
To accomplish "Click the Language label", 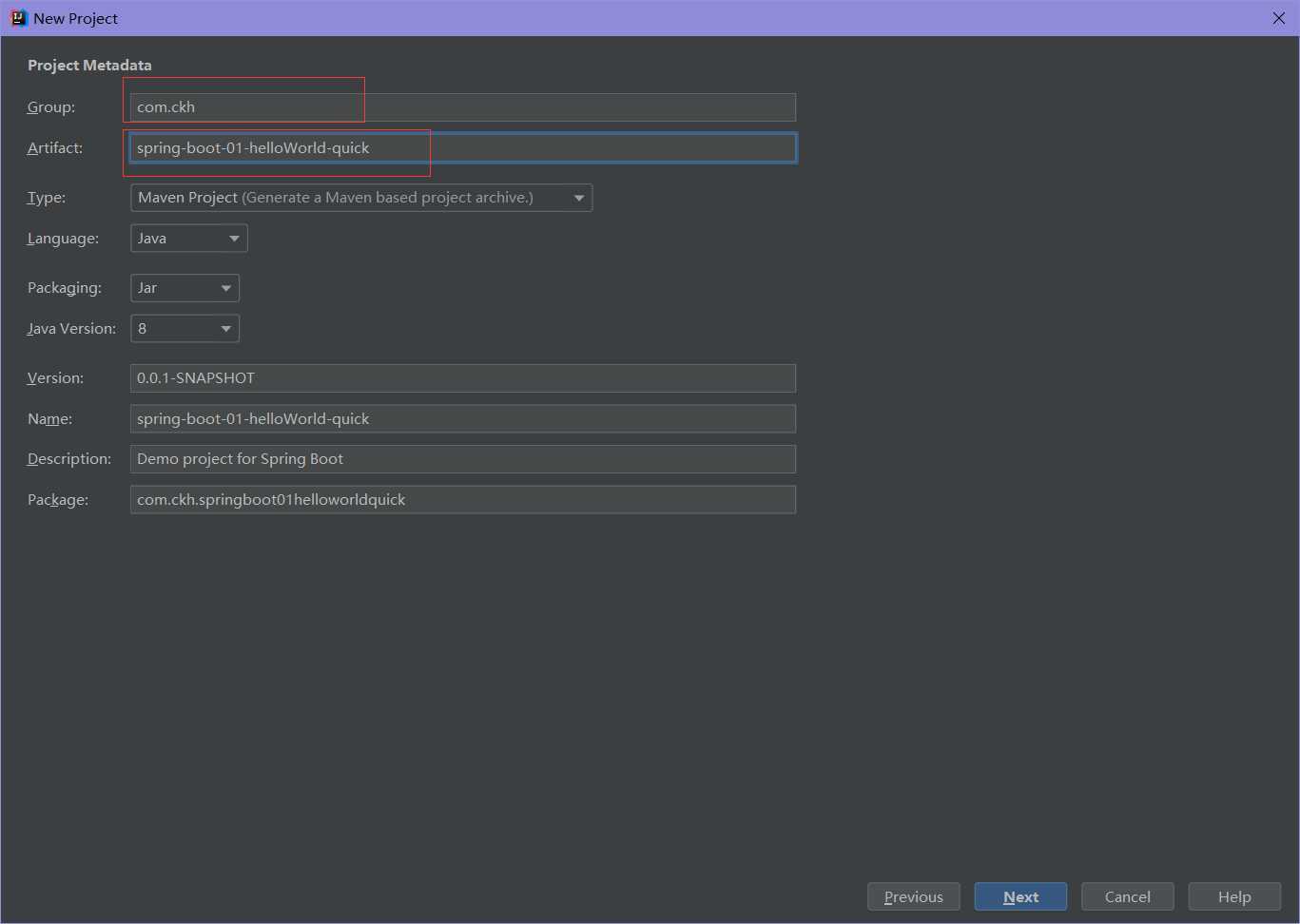I will pos(63,239).
